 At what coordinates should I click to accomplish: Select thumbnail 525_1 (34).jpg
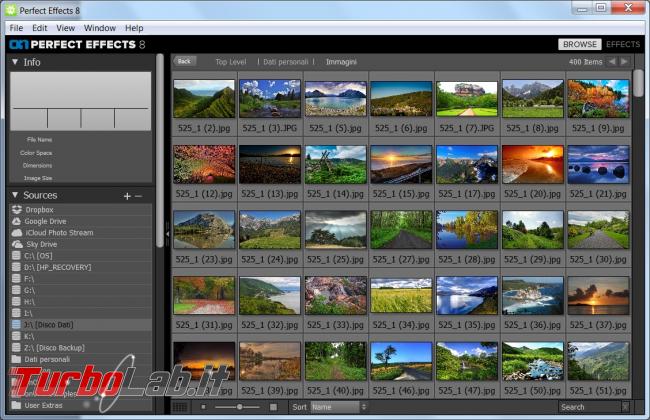(x=401, y=296)
